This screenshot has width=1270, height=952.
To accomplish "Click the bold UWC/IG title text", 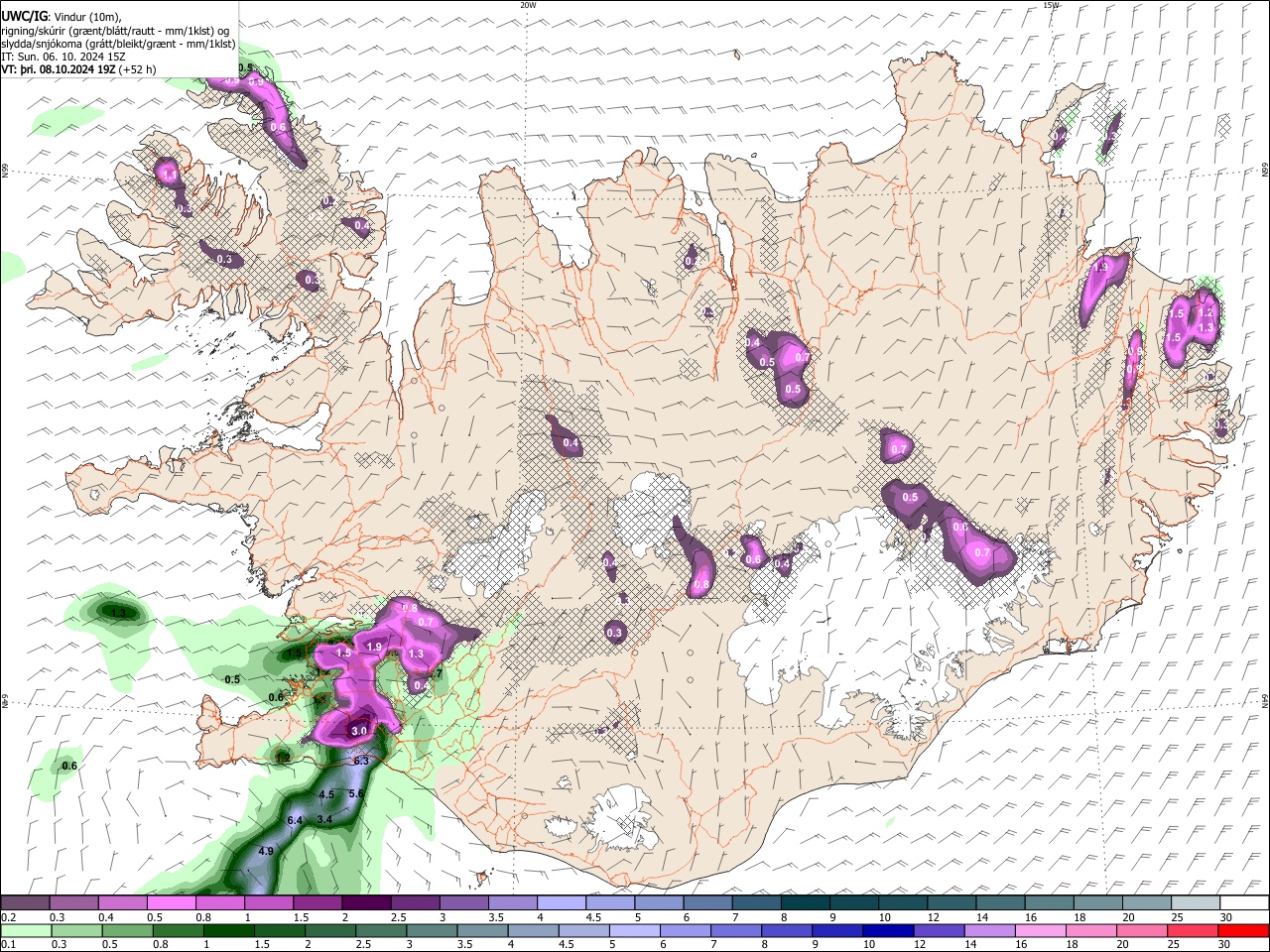I will click(x=24, y=17).
